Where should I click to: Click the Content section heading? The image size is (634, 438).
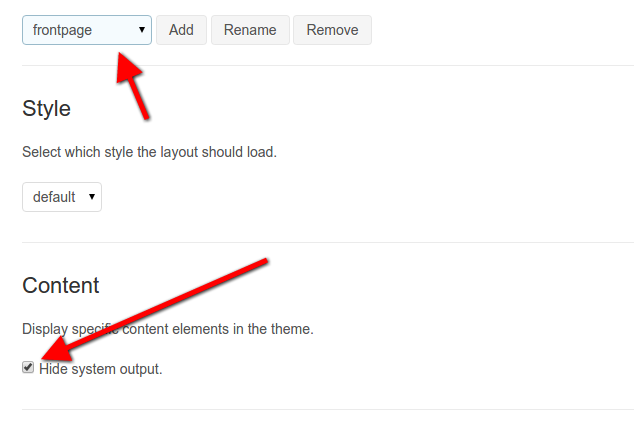pos(61,285)
